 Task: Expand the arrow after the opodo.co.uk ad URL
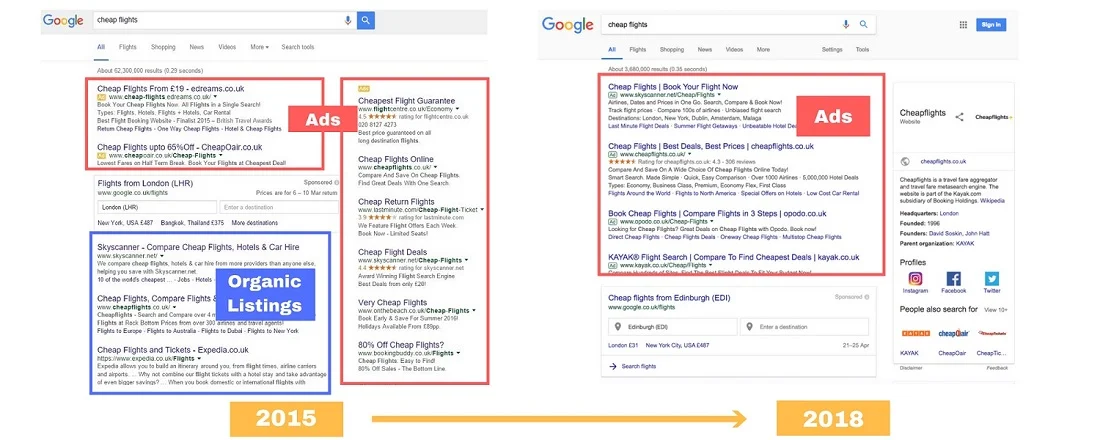[x=710, y=222]
